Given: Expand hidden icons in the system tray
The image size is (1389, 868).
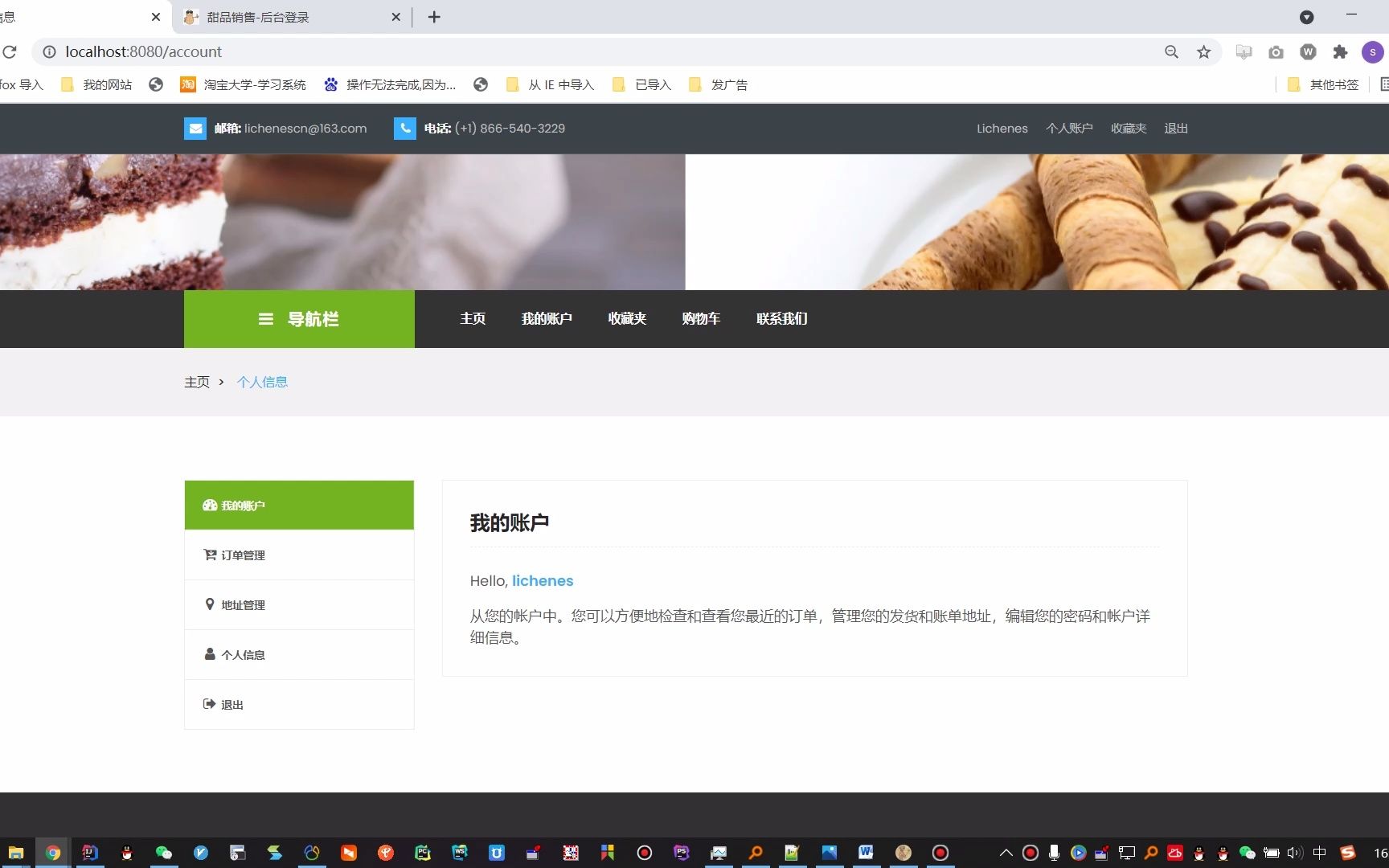Looking at the screenshot, I should pyautogui.click(x=1005, y=853).
